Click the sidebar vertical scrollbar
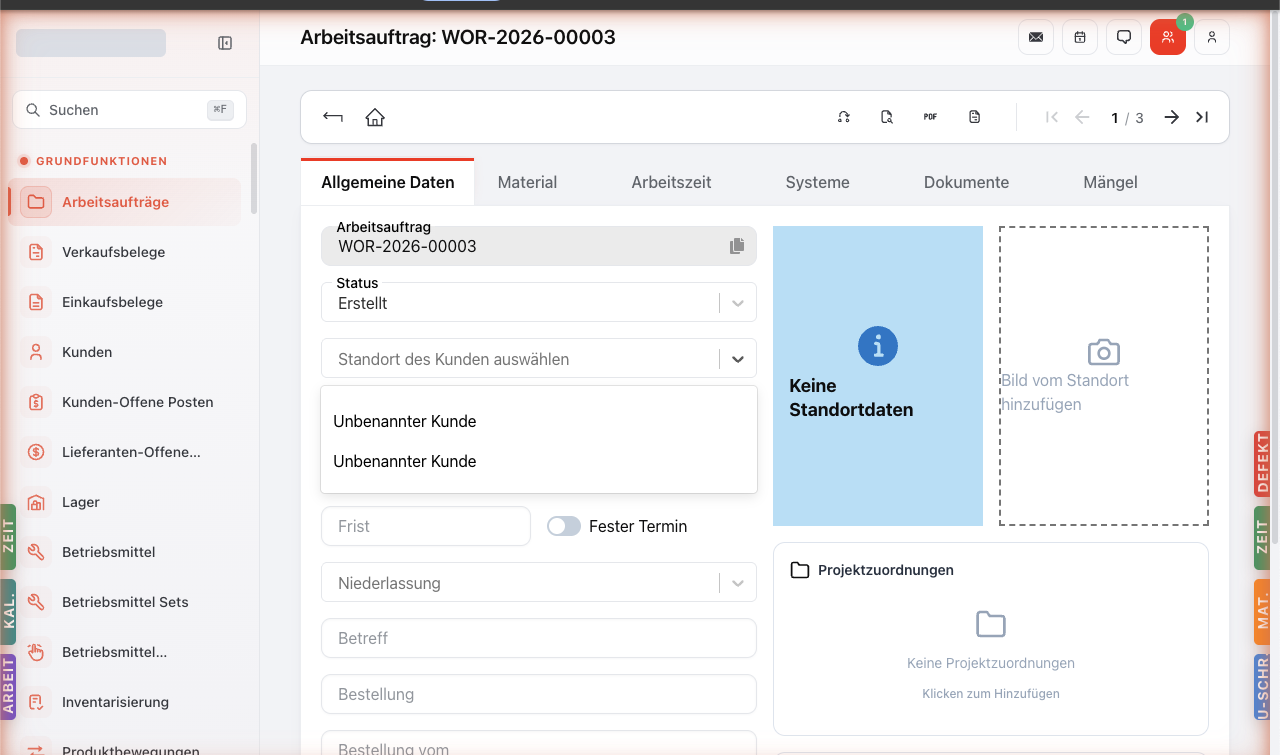1280x755 pixels. pyautogui.click(x=254, y=180)
